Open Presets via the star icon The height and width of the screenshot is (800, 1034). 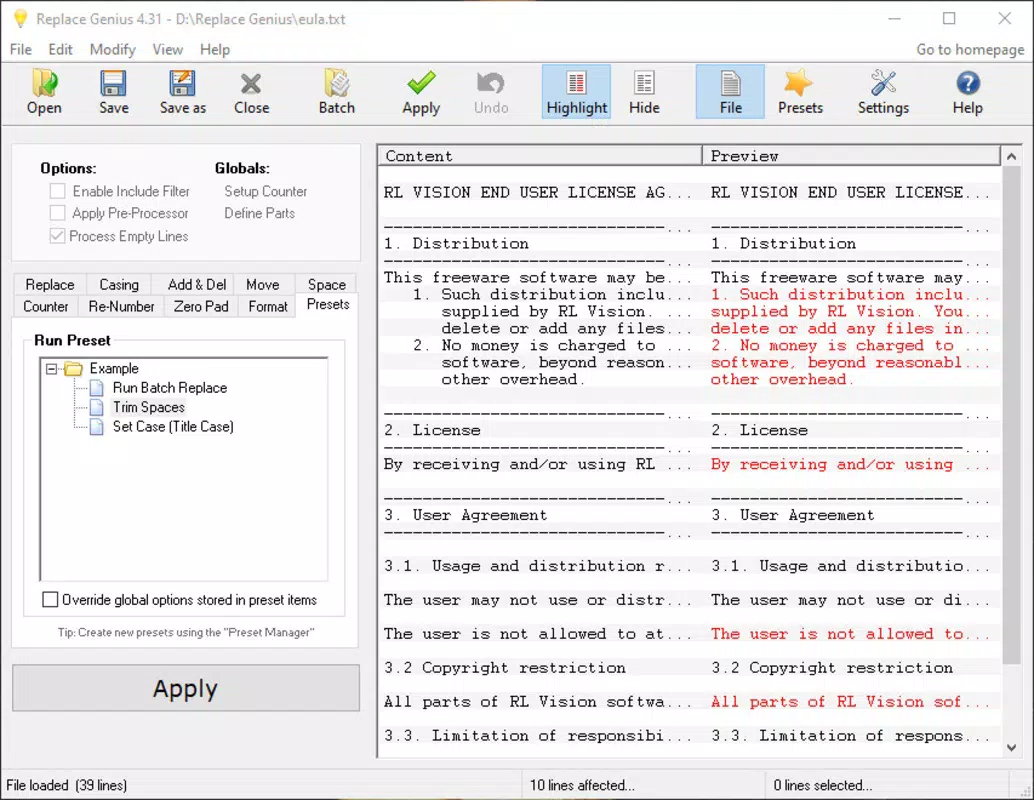pos(800,92)
